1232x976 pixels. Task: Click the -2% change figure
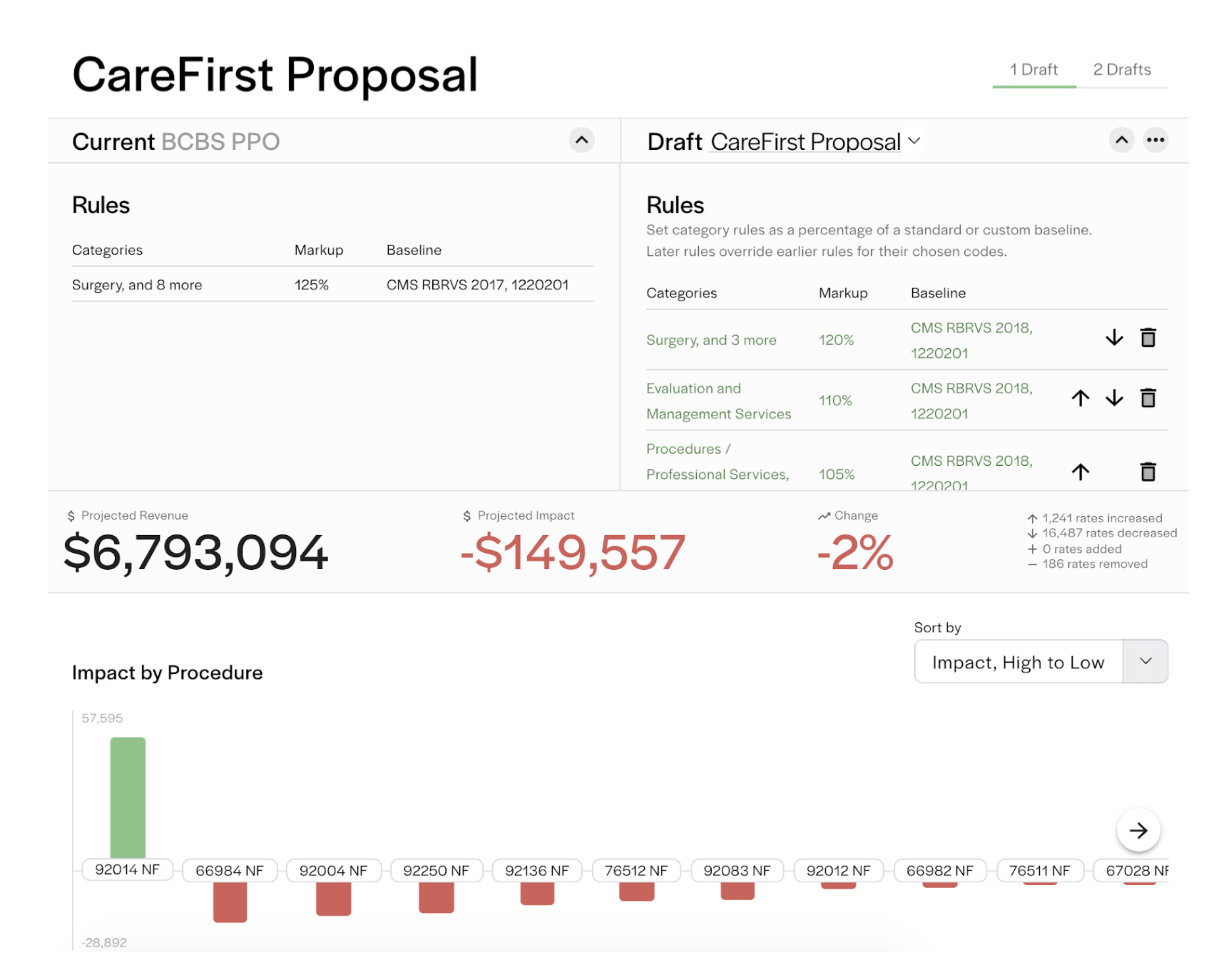(x=855, y=553)
